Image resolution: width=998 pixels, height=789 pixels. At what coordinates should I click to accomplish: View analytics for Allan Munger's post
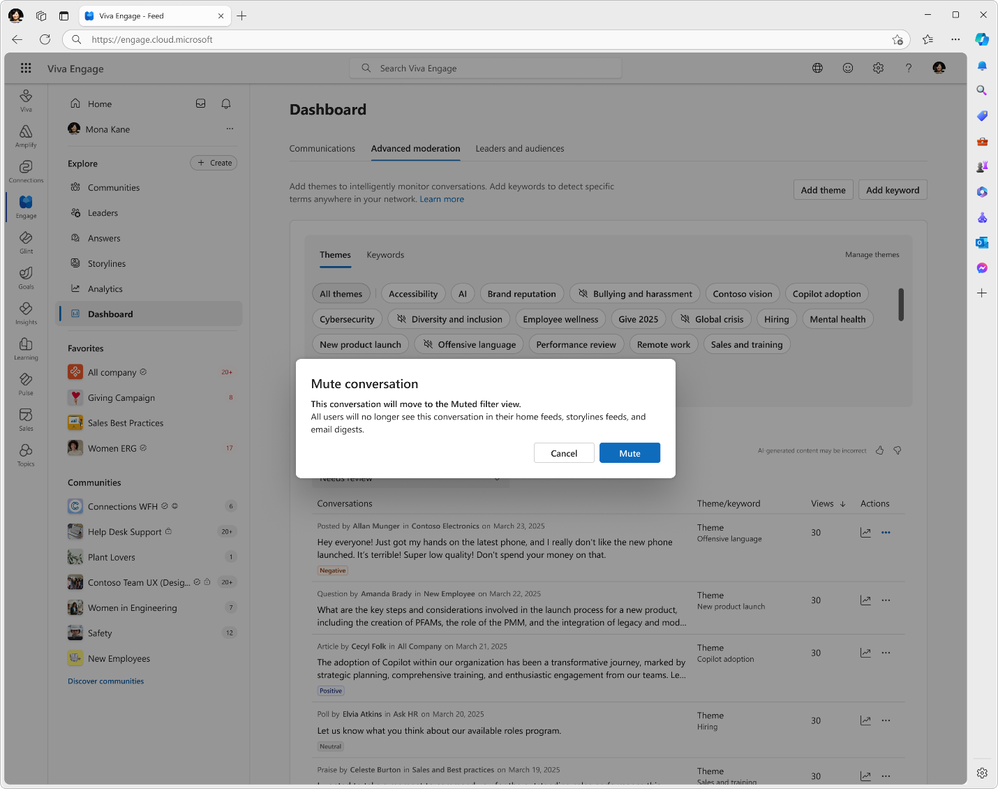point(866,533)
